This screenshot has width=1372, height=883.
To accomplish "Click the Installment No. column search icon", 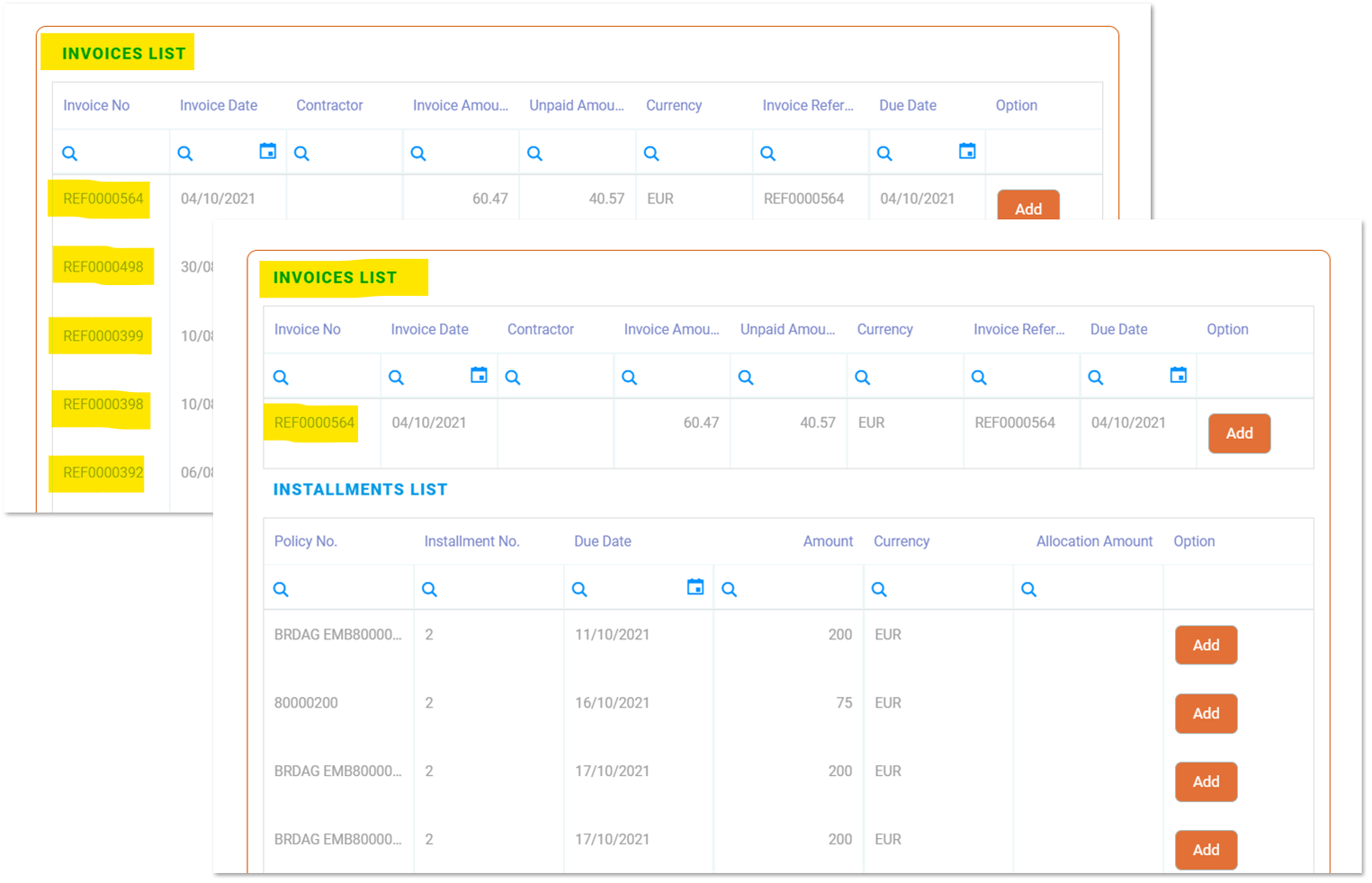I will [429, 590].
